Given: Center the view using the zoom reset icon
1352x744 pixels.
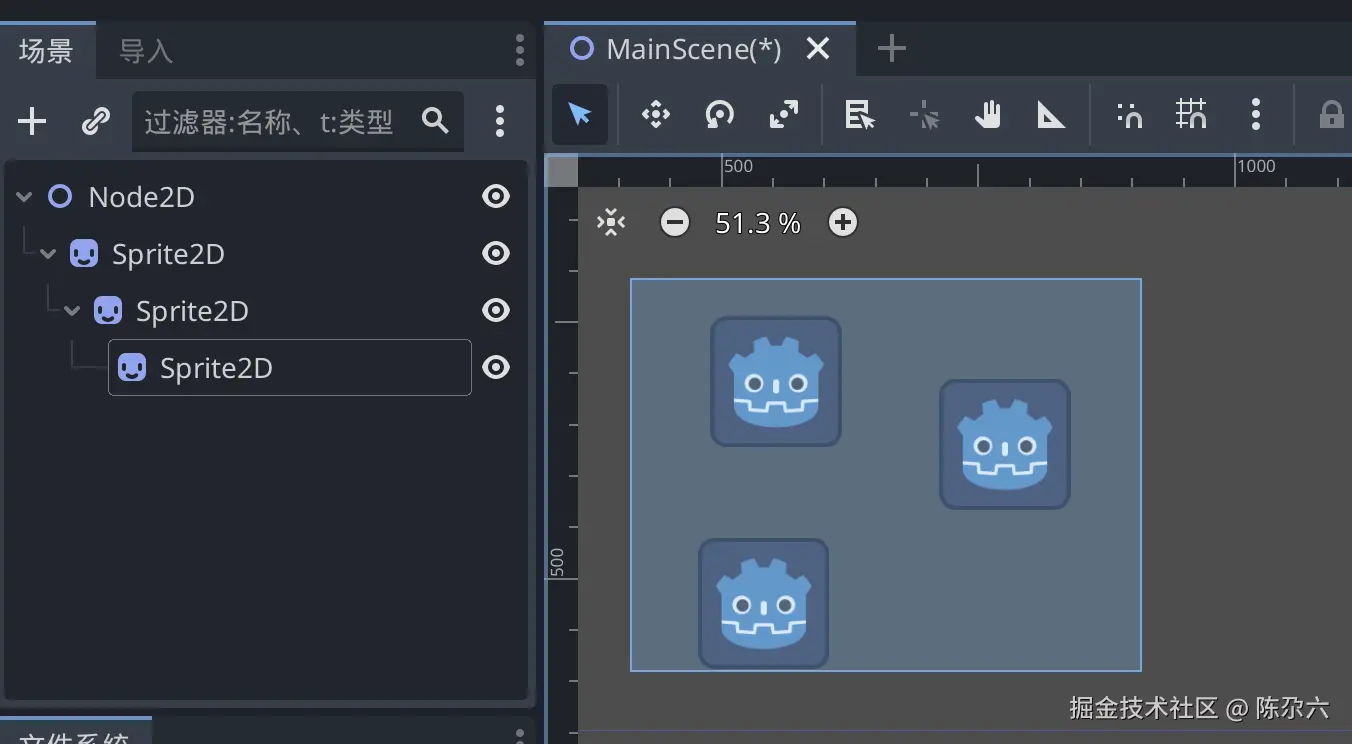Looking at the screenshot, I should coord(611,222).
